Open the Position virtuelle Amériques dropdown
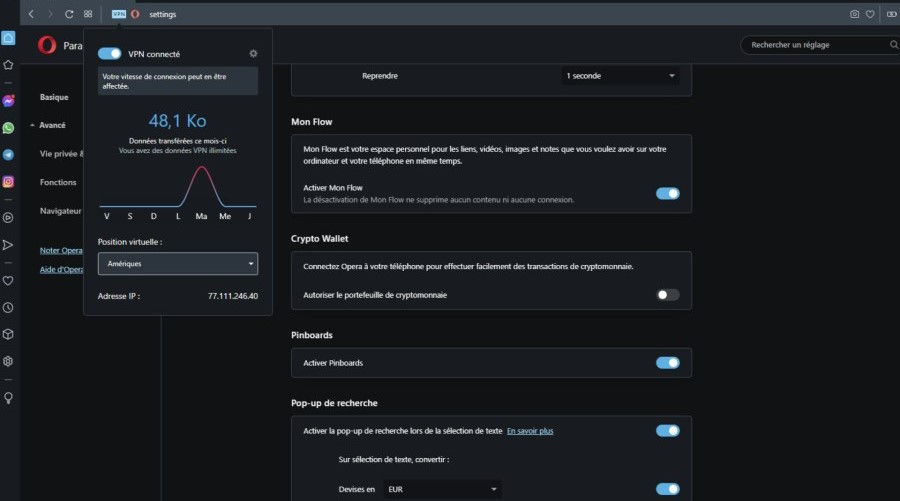900x501 pixels. (x=178, y=263)
